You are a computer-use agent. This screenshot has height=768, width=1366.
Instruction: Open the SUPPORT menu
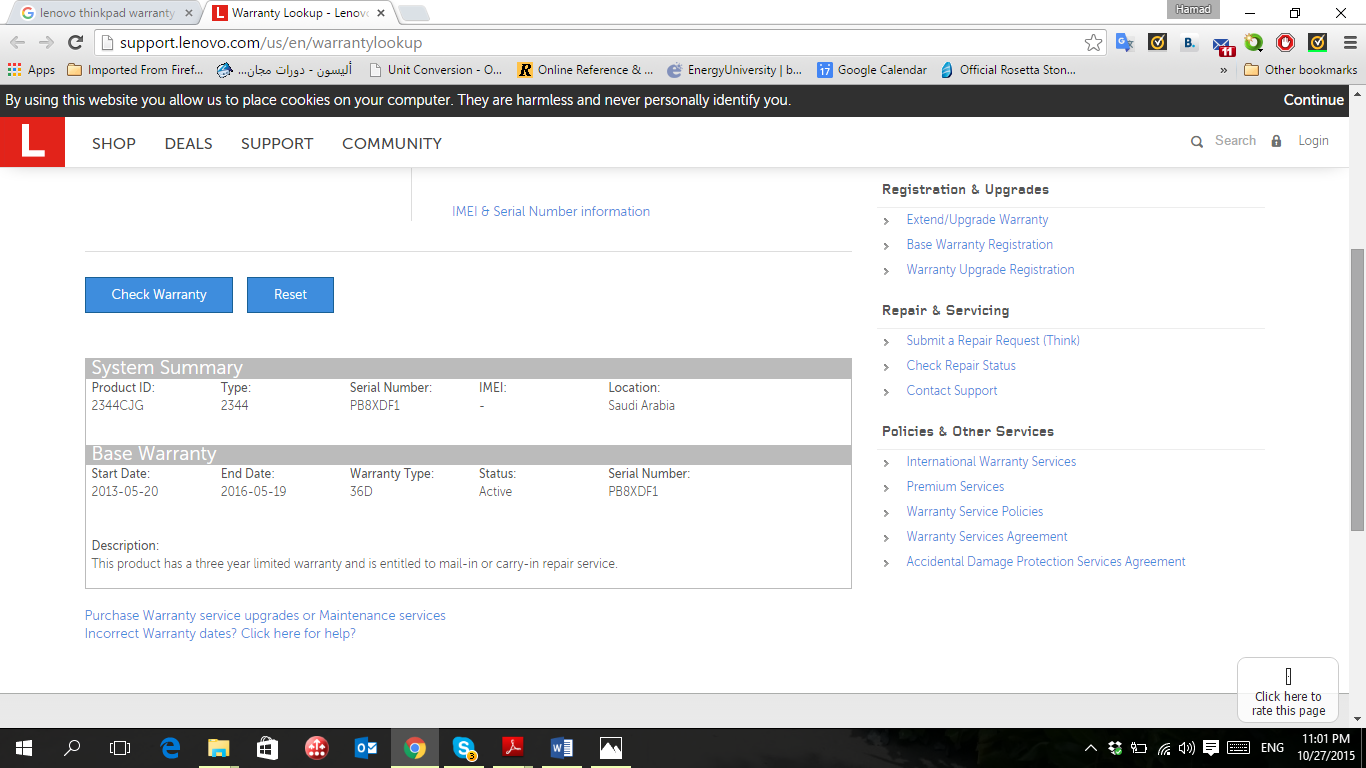(277, 143)
